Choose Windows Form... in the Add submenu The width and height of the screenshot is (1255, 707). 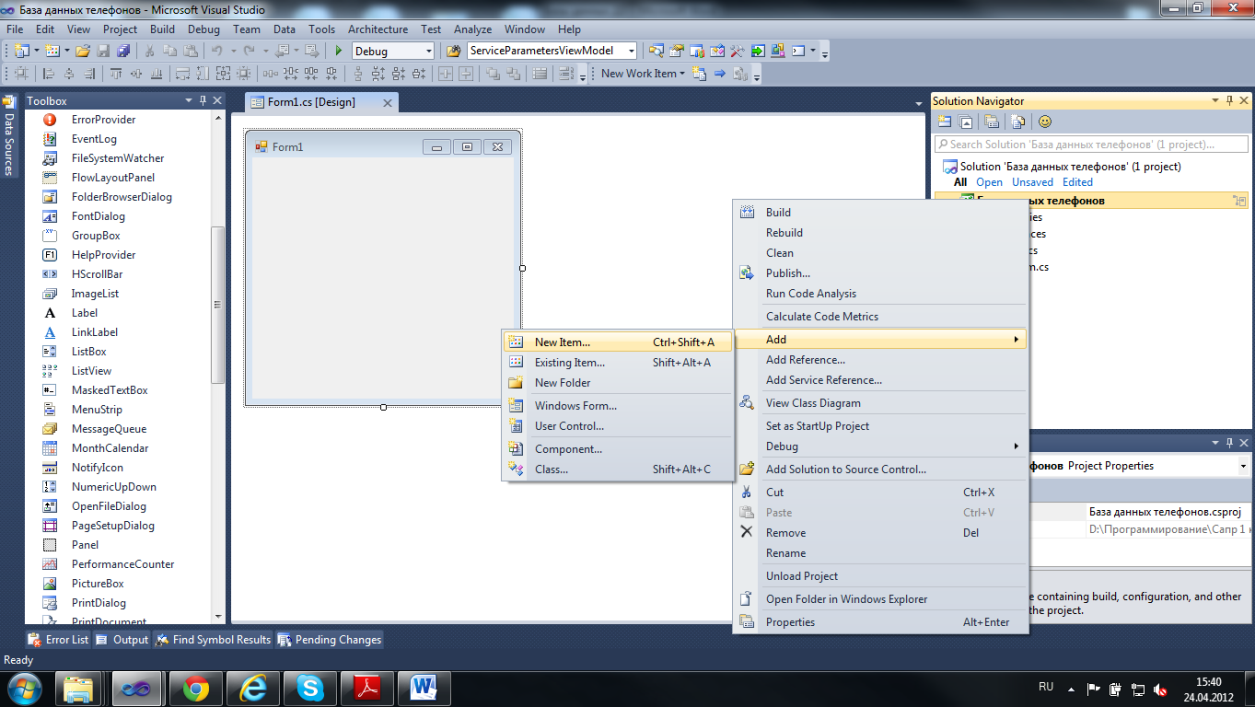tap(618, 405)
